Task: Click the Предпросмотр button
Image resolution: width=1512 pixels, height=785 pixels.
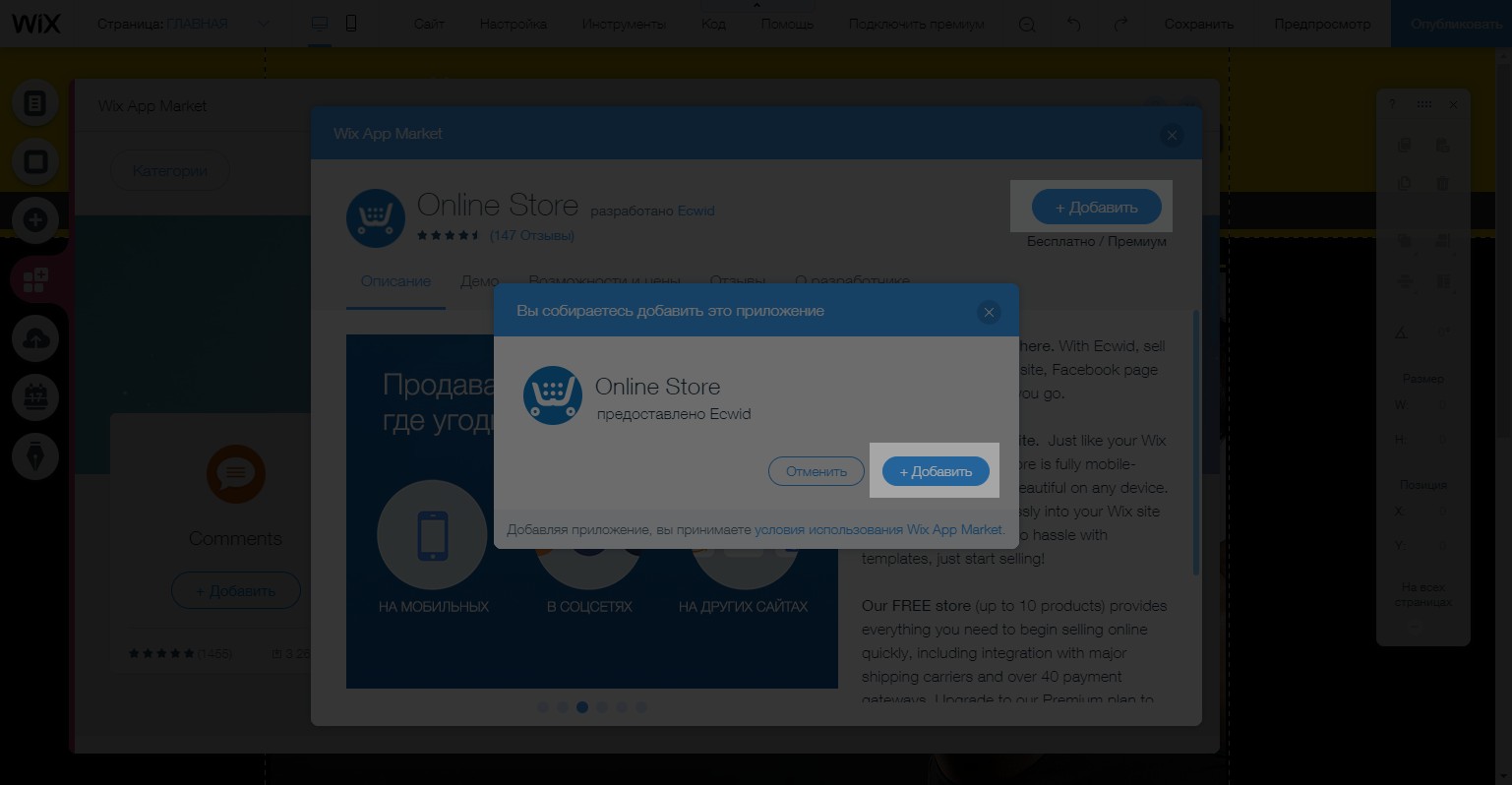Action: (x=1322, y=24)
